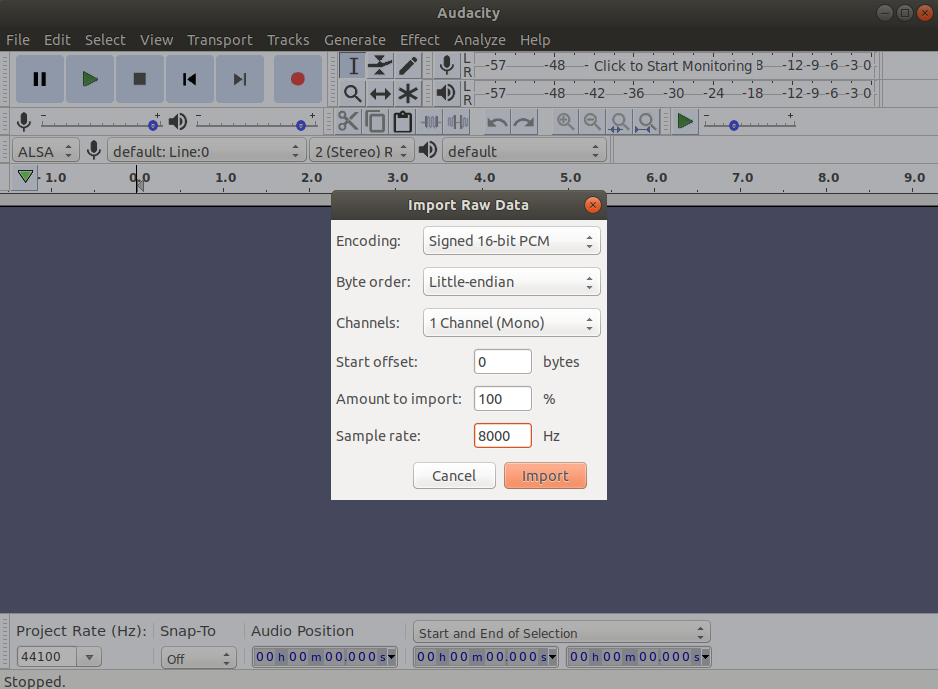
Task: Click the recording volume slider handle
Action: [153, 125]
